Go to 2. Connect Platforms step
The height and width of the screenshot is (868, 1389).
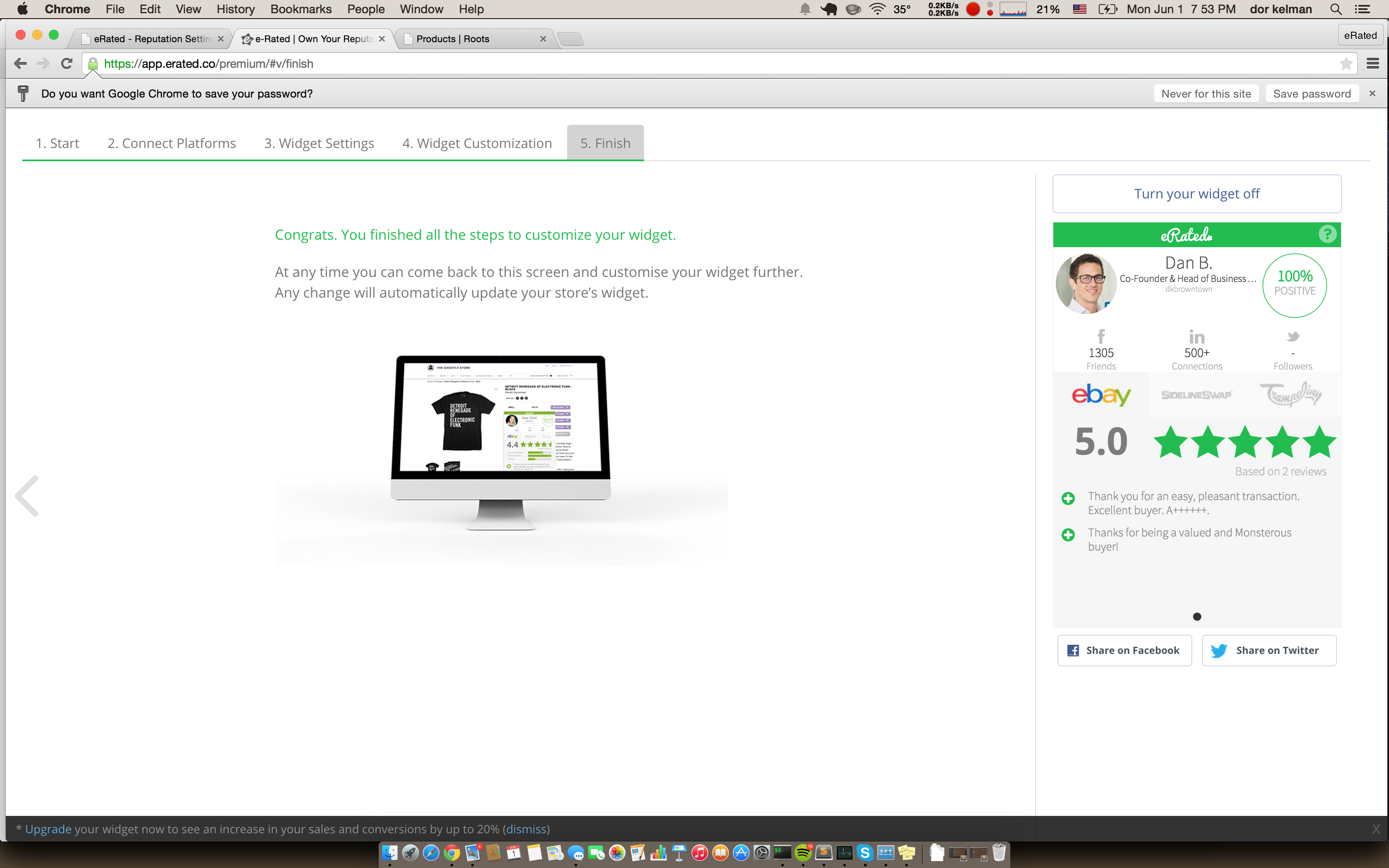pyautogui.click(x=172, y=143)
